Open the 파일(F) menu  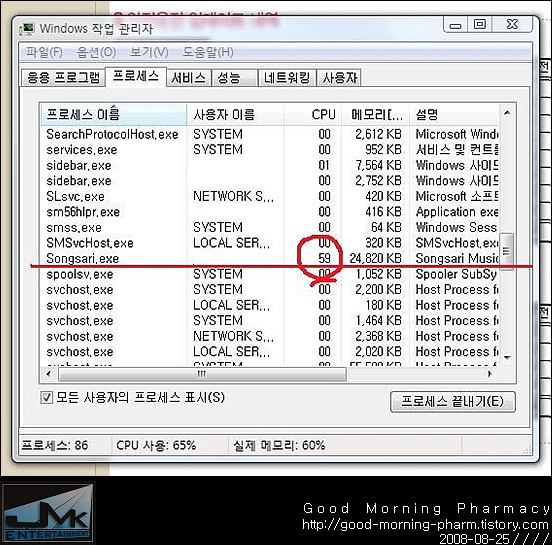(x=44, y=53)
